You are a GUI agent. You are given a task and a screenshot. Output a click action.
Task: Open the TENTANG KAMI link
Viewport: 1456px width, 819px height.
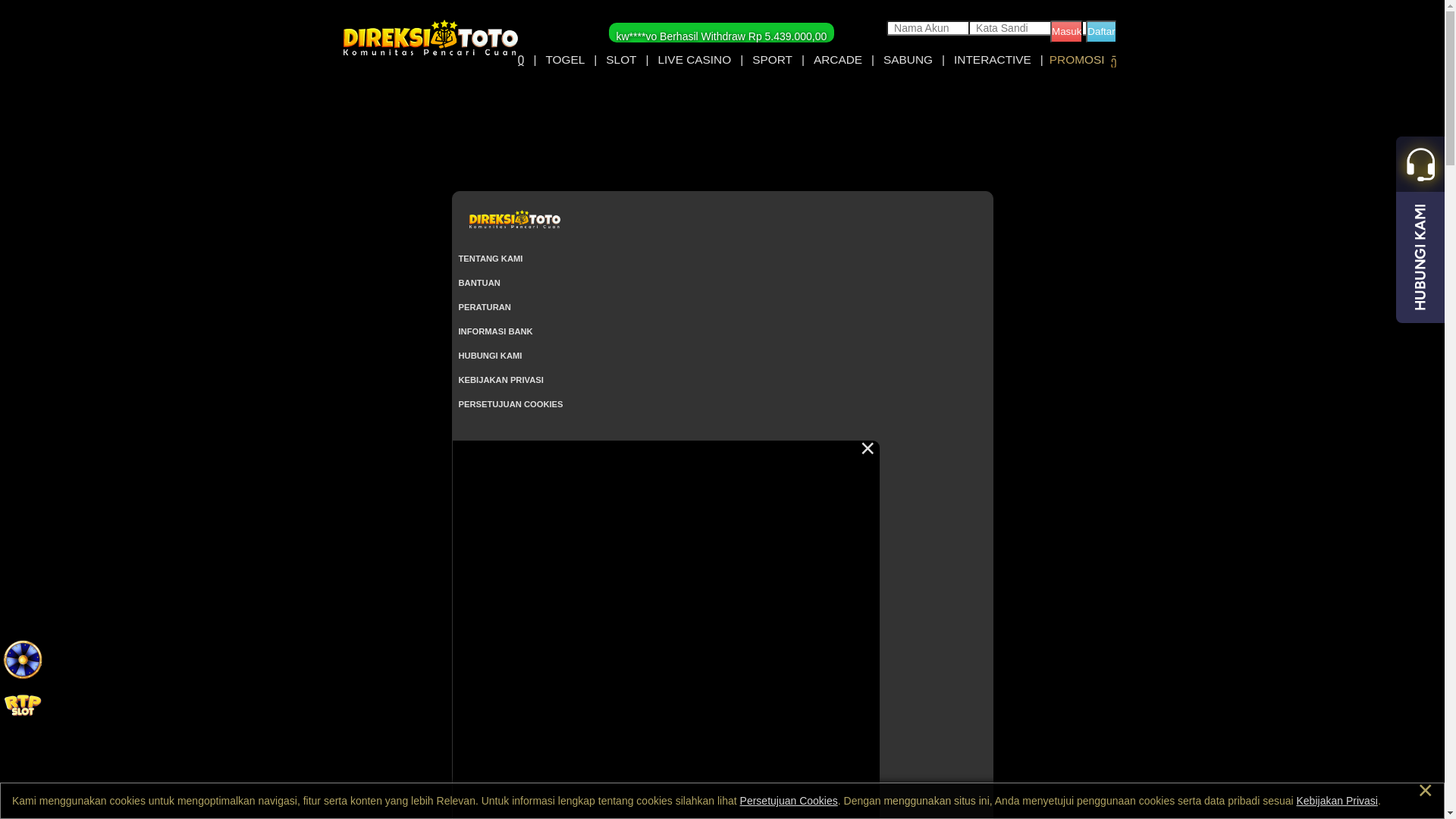coord(491,259)
